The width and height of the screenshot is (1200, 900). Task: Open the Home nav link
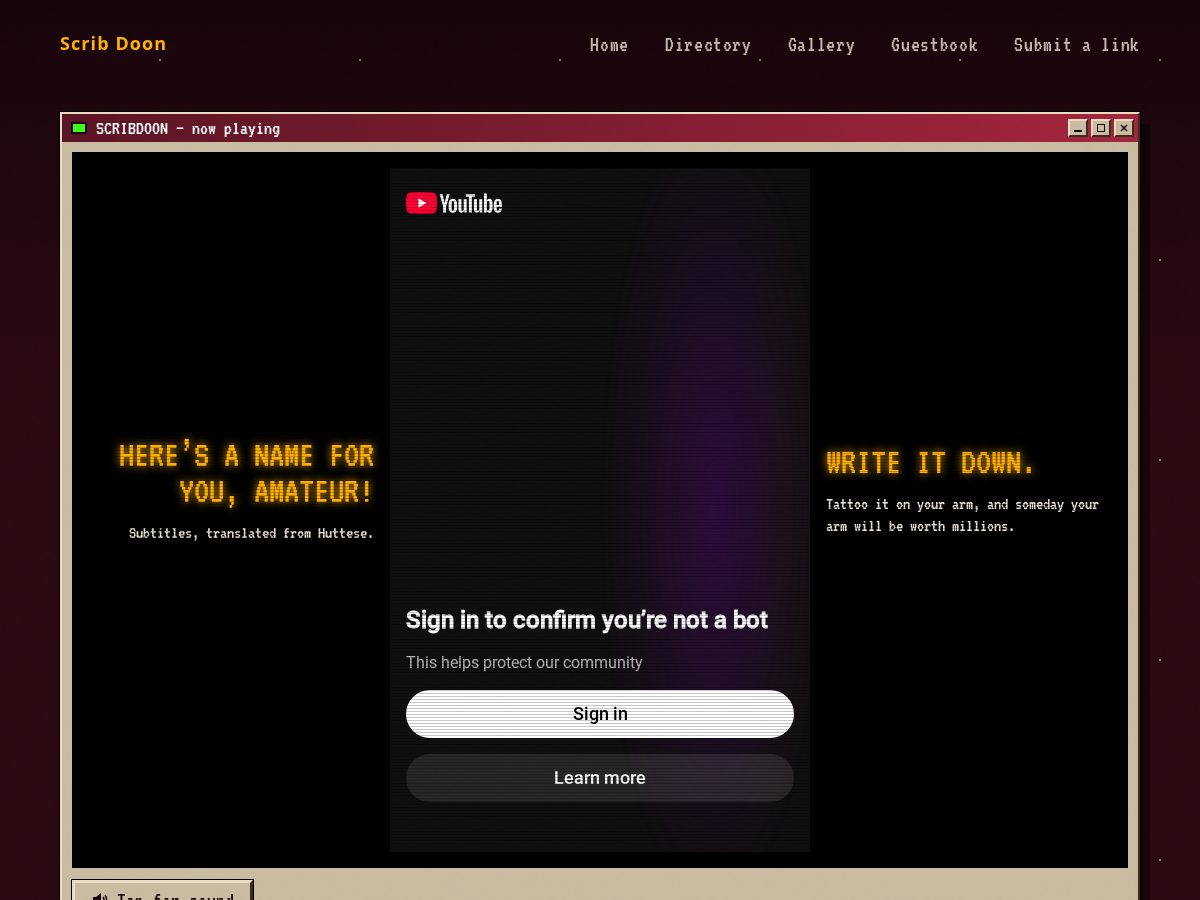coord(609,45)
